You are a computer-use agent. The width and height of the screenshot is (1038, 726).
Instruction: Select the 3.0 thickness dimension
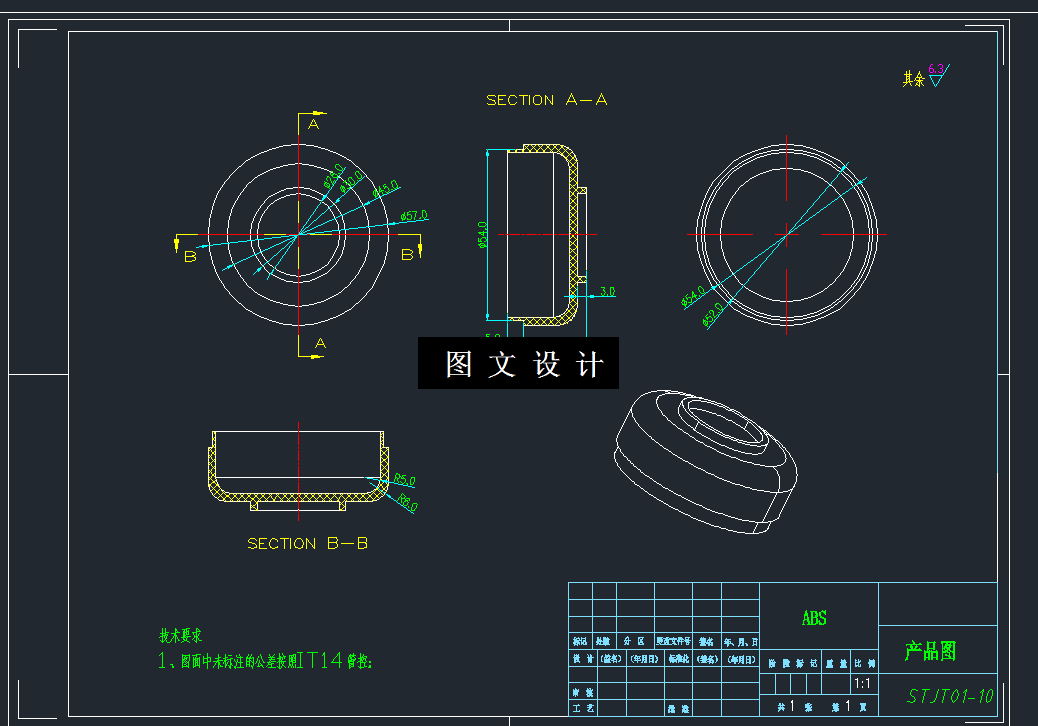pyautogui.click(x=607, y=291)
